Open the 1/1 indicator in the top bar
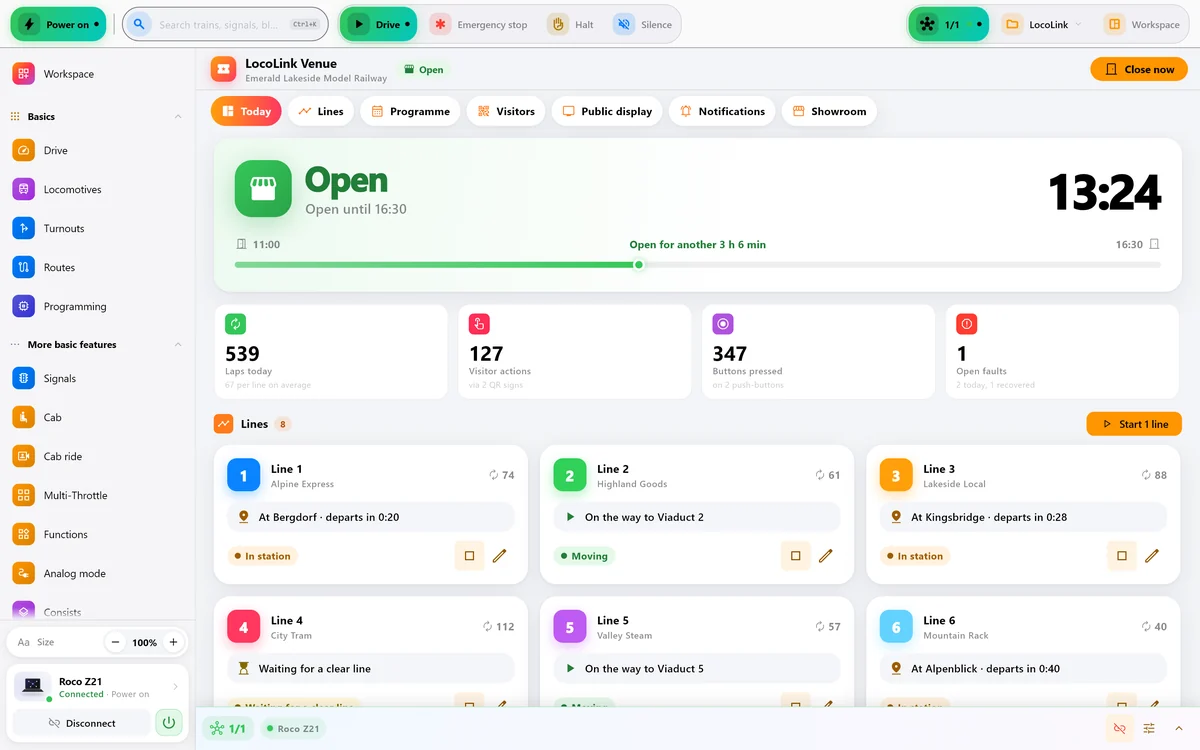 pos(948,24)
